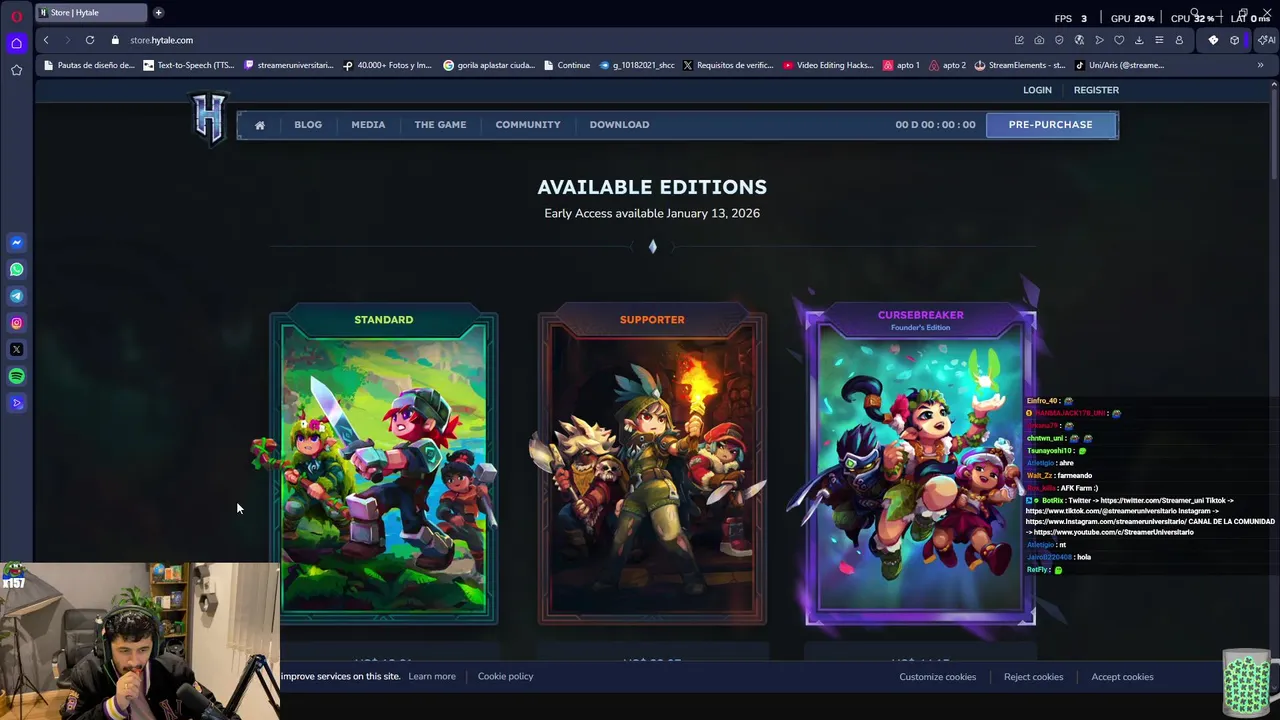Open WhatsApp in the Opera sidebar
The height and width of the screenshot is (720, 1280).
[x=16, y=269]
